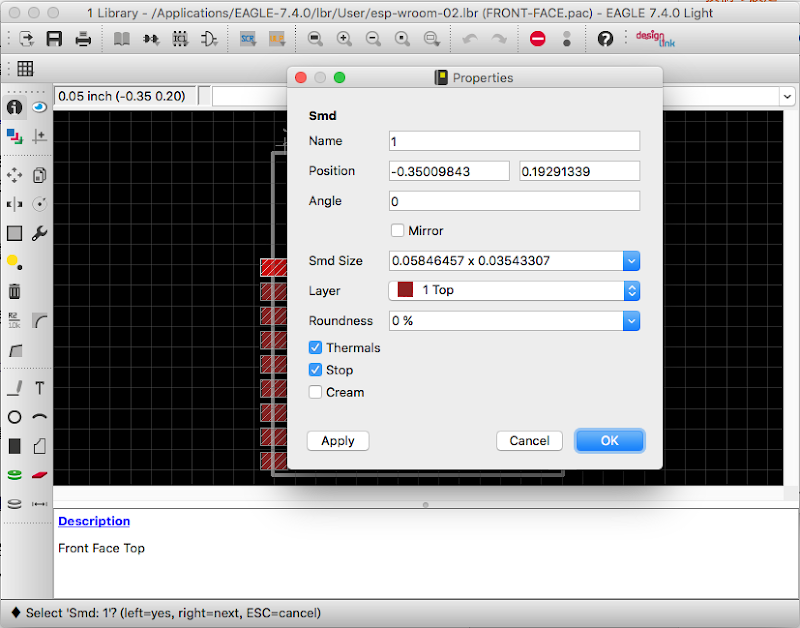Click the Go traffic-light icon
The image size is (800, 628).
point(567,39)
